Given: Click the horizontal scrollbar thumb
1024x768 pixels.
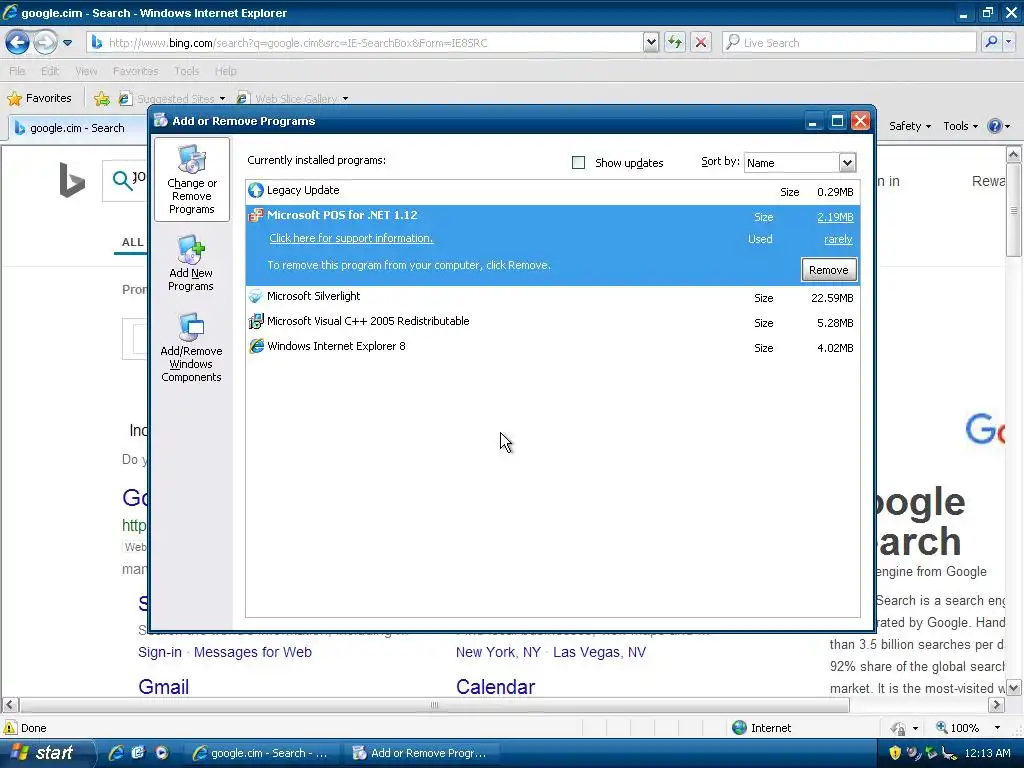Looking at the screenshot, I should tap(434, 705).
